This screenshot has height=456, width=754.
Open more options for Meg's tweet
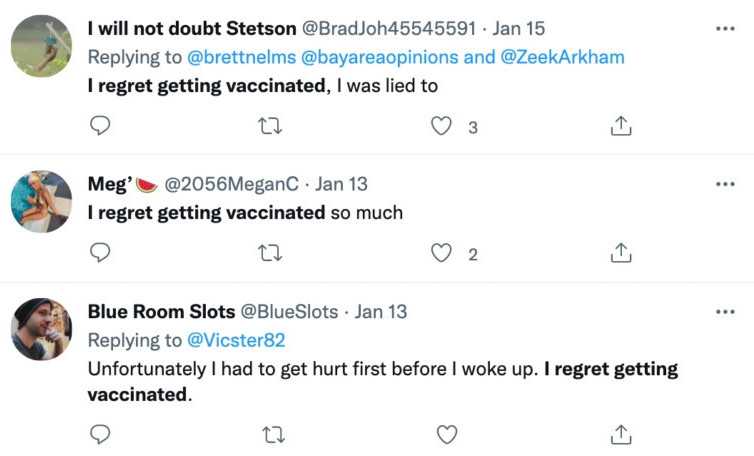[725, 184]
